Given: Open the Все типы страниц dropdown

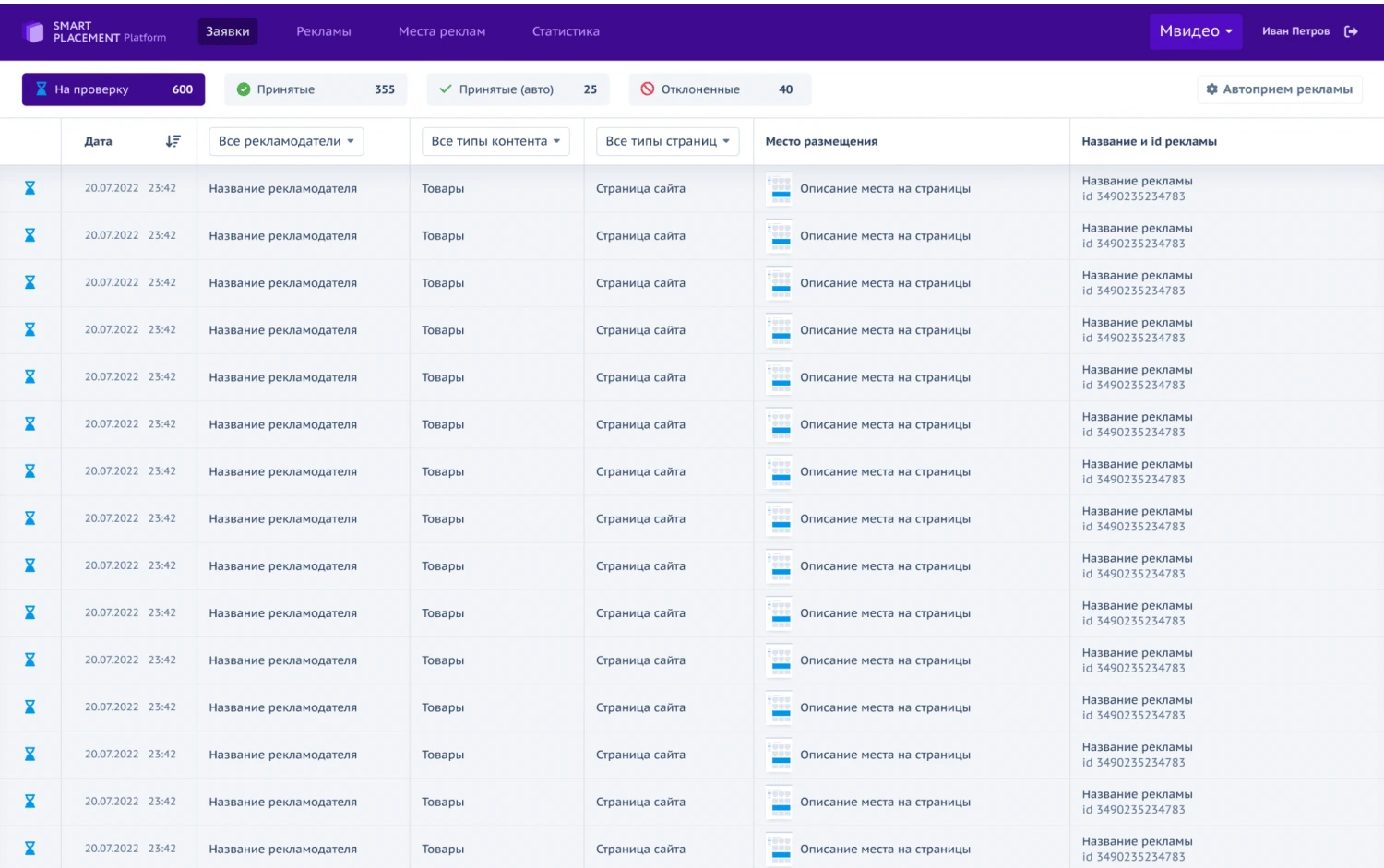Looking at the screenshot, I should tap(667, 141).
